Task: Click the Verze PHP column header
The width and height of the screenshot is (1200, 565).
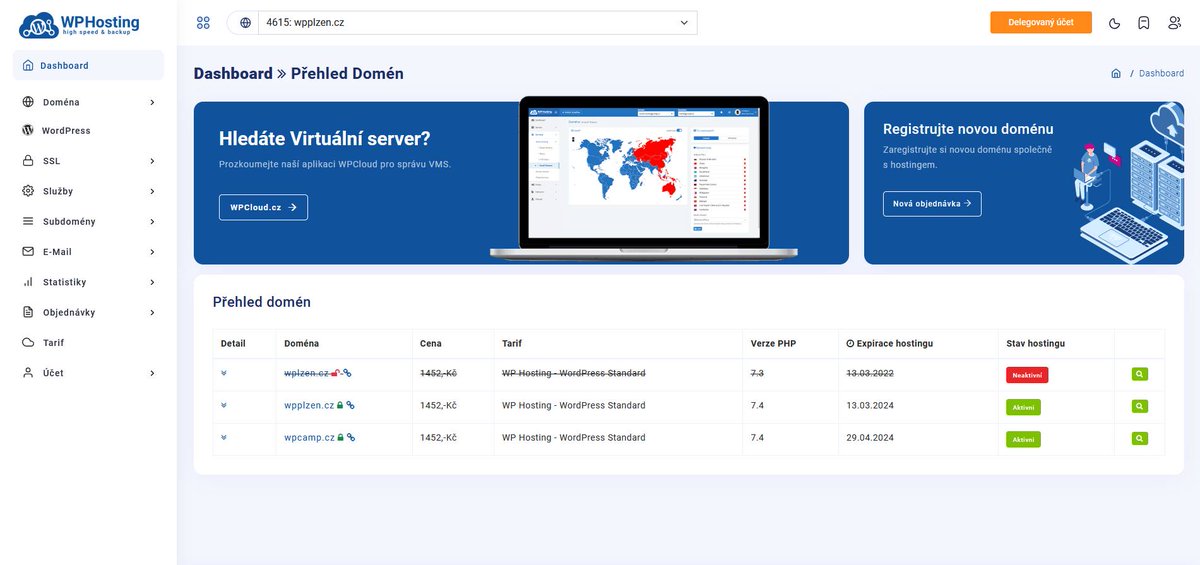Action: tap(773, 343)
